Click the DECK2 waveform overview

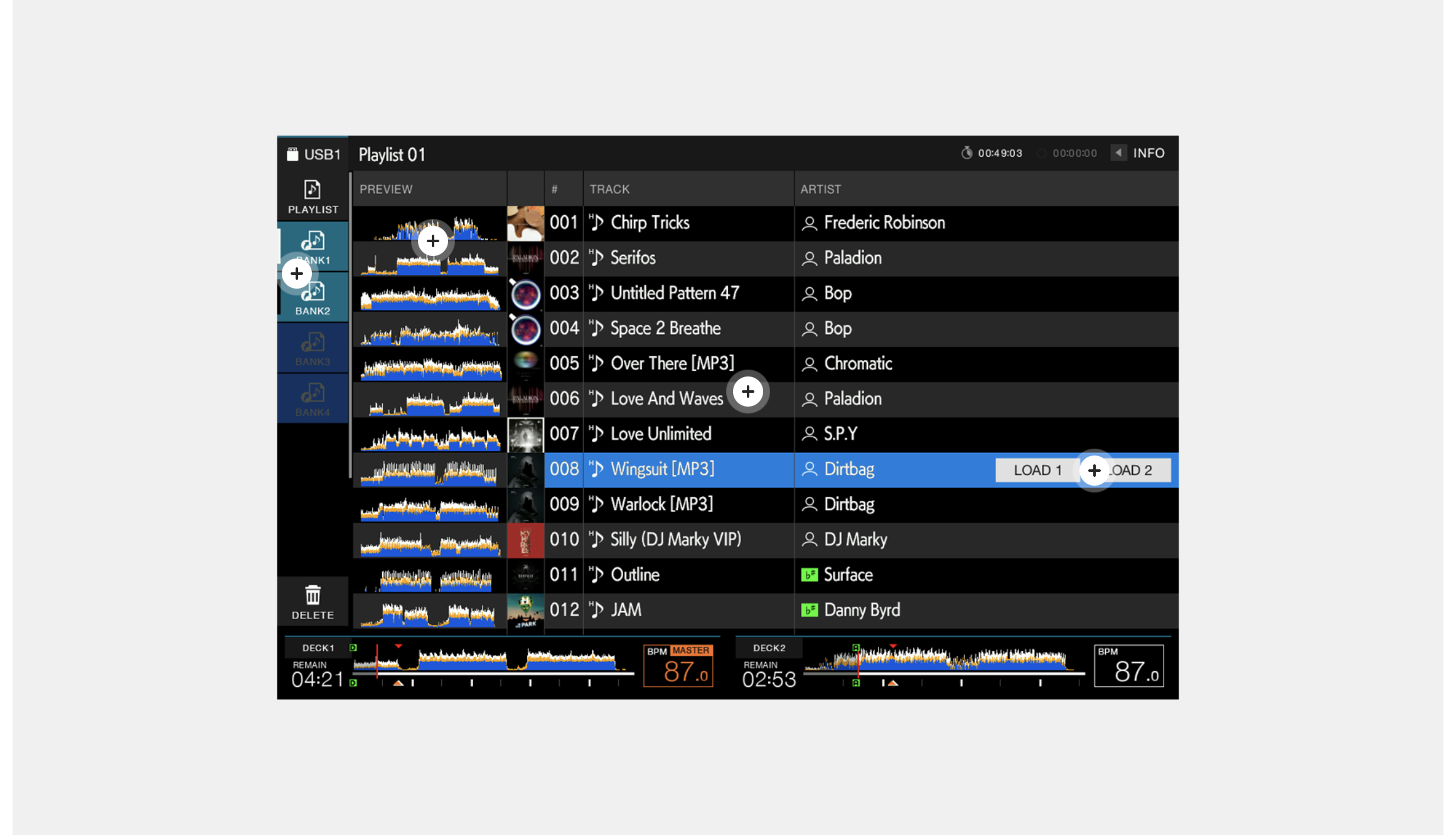pos(945,660)
